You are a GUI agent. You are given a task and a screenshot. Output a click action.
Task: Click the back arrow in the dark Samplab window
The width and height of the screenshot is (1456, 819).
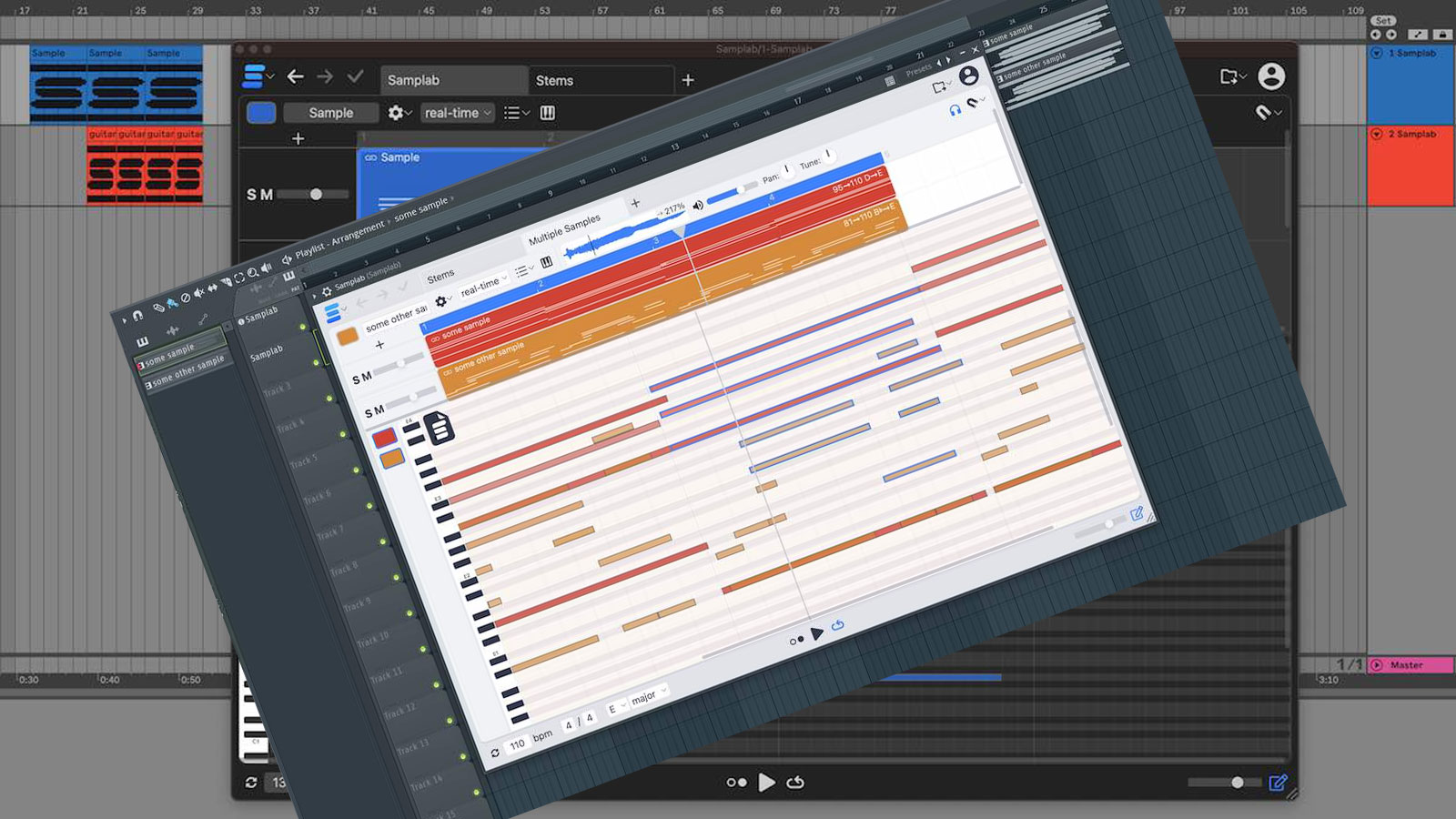point(295,77)
